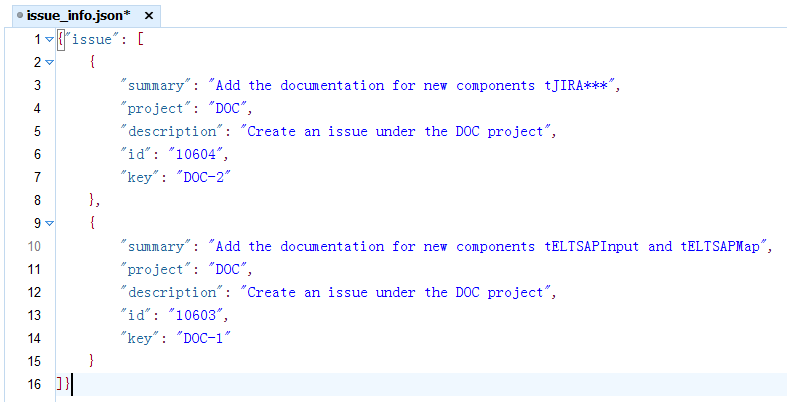
Task: Click the "description" key on line 12
Action: click(168, 292)
